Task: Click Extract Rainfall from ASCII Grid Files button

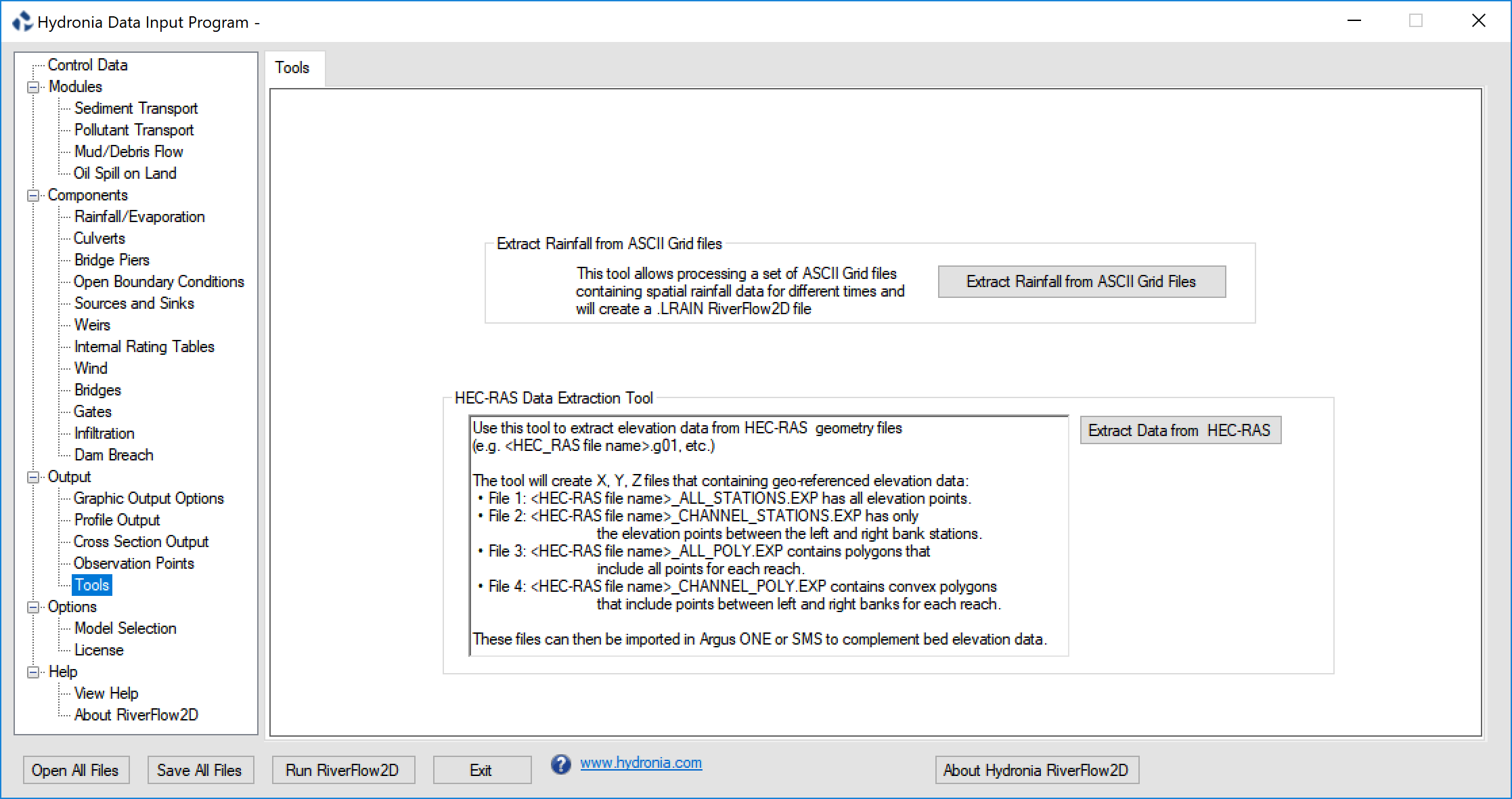Action: (1082, 282)
